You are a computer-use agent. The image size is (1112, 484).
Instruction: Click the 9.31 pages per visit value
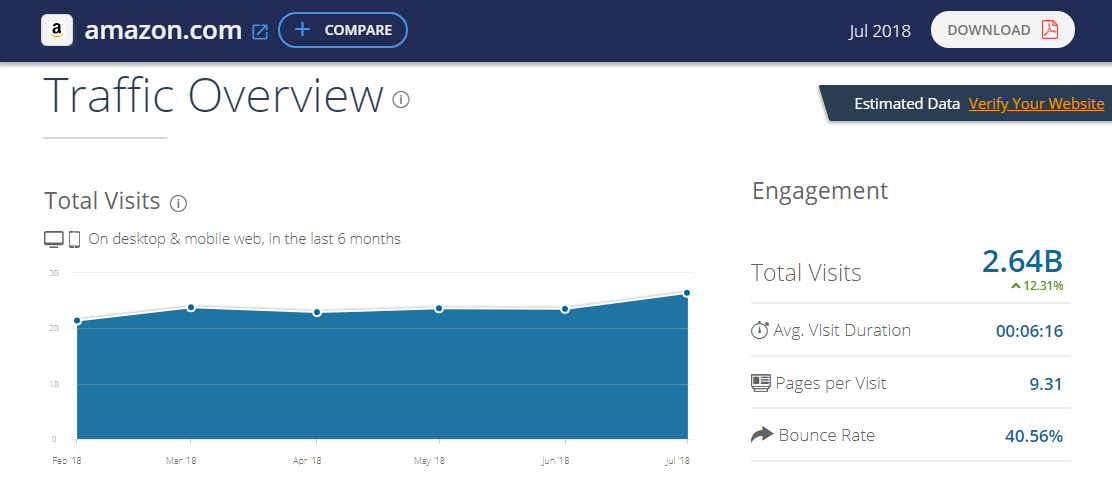click(x=1046, y=384)
